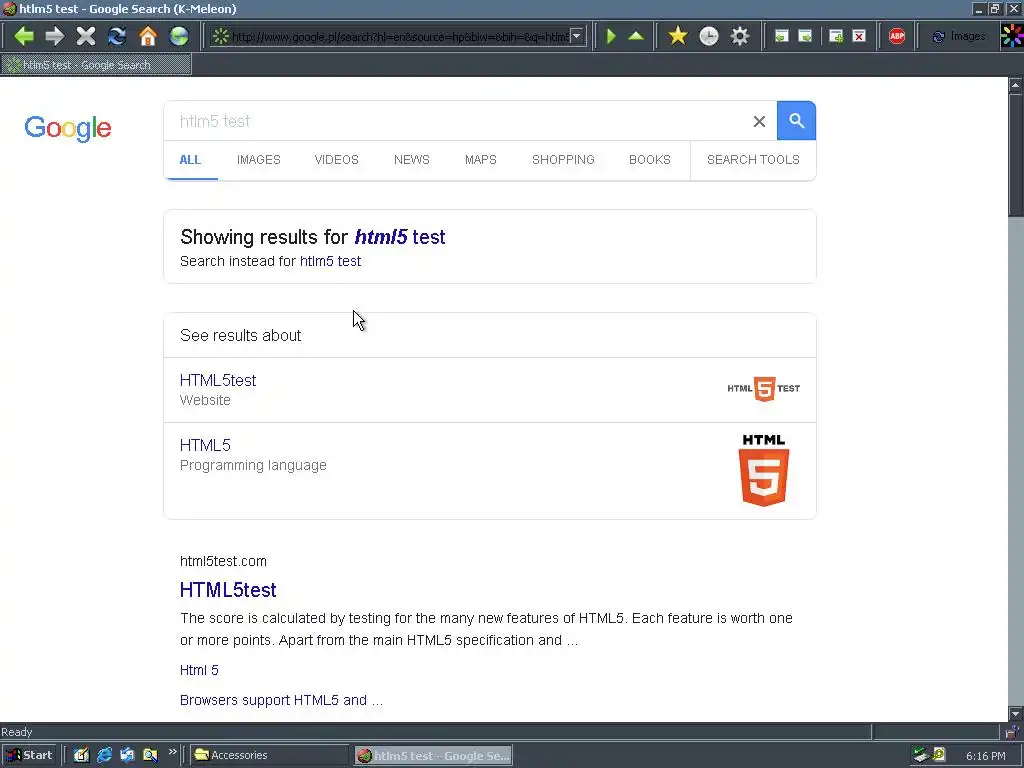Go back with the green left arrow

[24, 36]
